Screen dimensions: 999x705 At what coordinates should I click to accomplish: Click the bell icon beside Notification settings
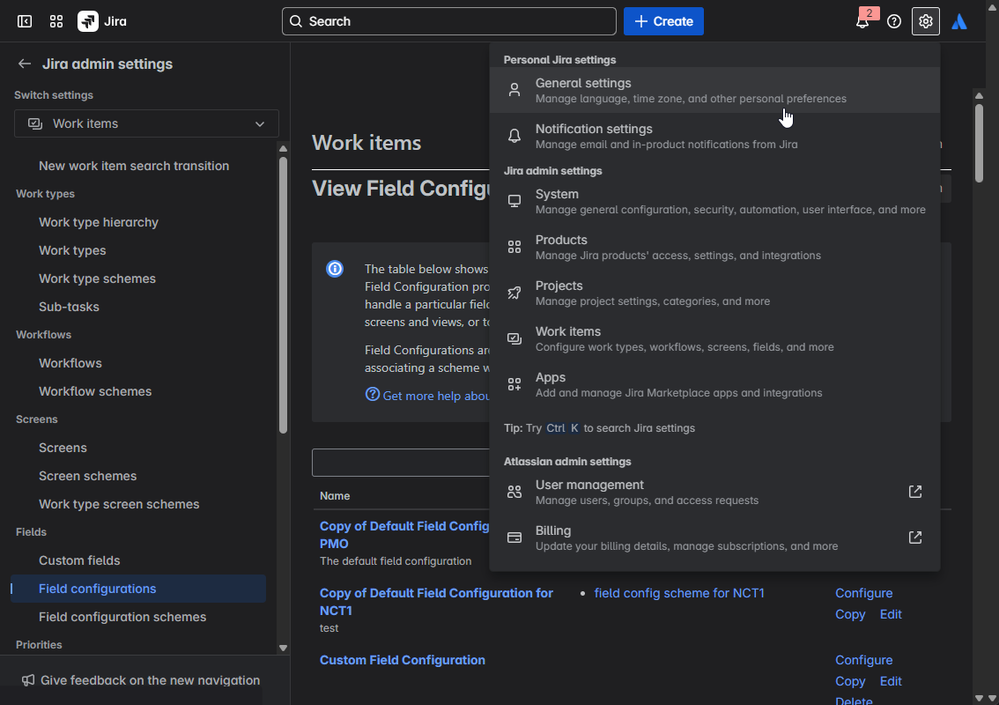[514, 136]
